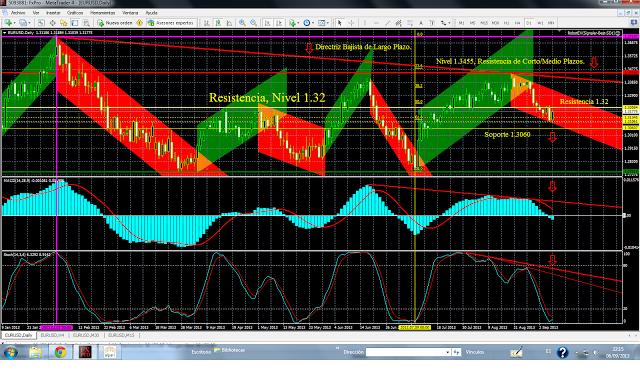Zoom in the chart with plus magnifier
Image resolution: width=640 pixels, height=384 pixels.
tap(242, 23)
